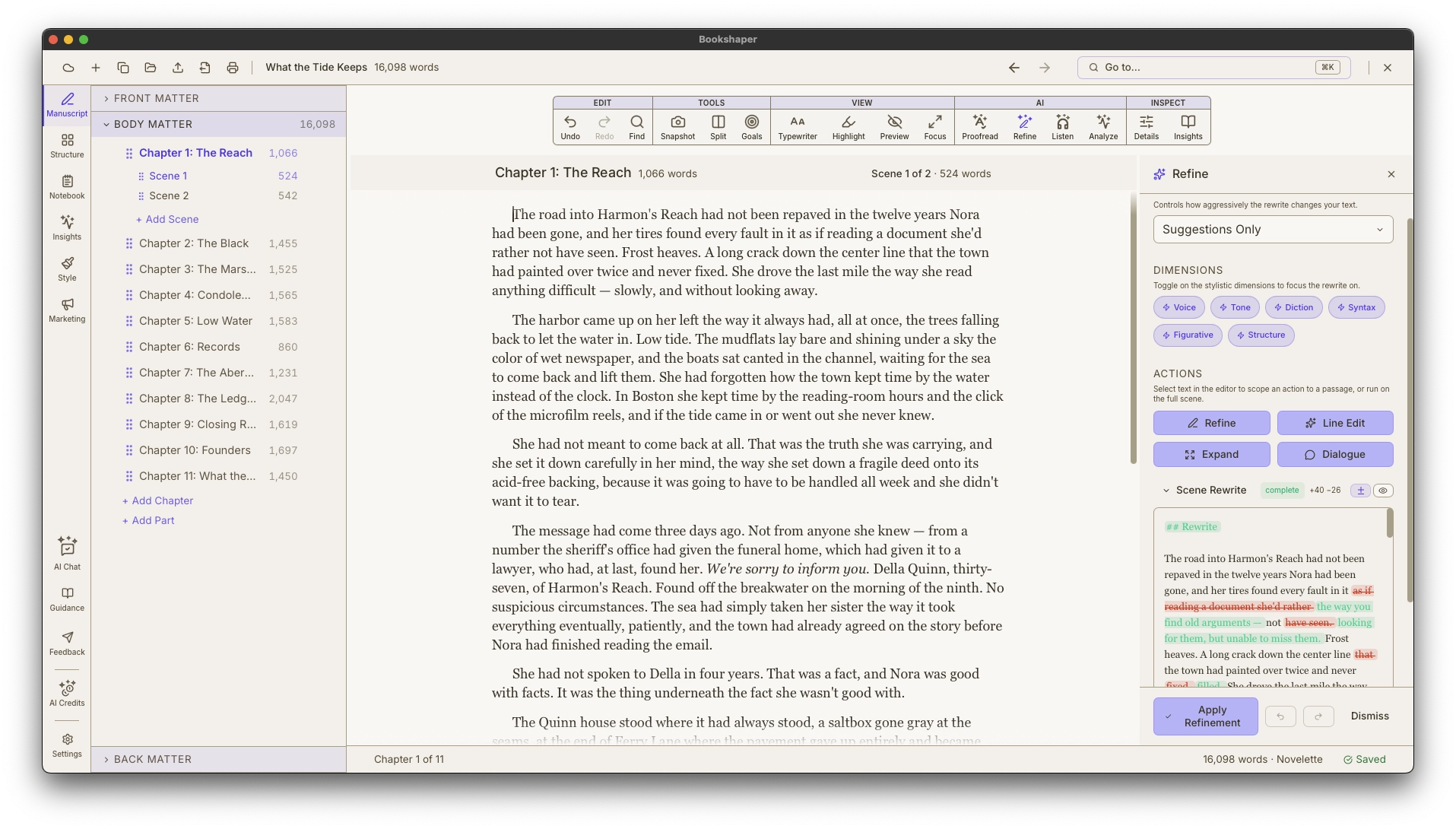Toggle Typewriter view mode
This screenshot has height=829, width=1456.
(797, 127)
